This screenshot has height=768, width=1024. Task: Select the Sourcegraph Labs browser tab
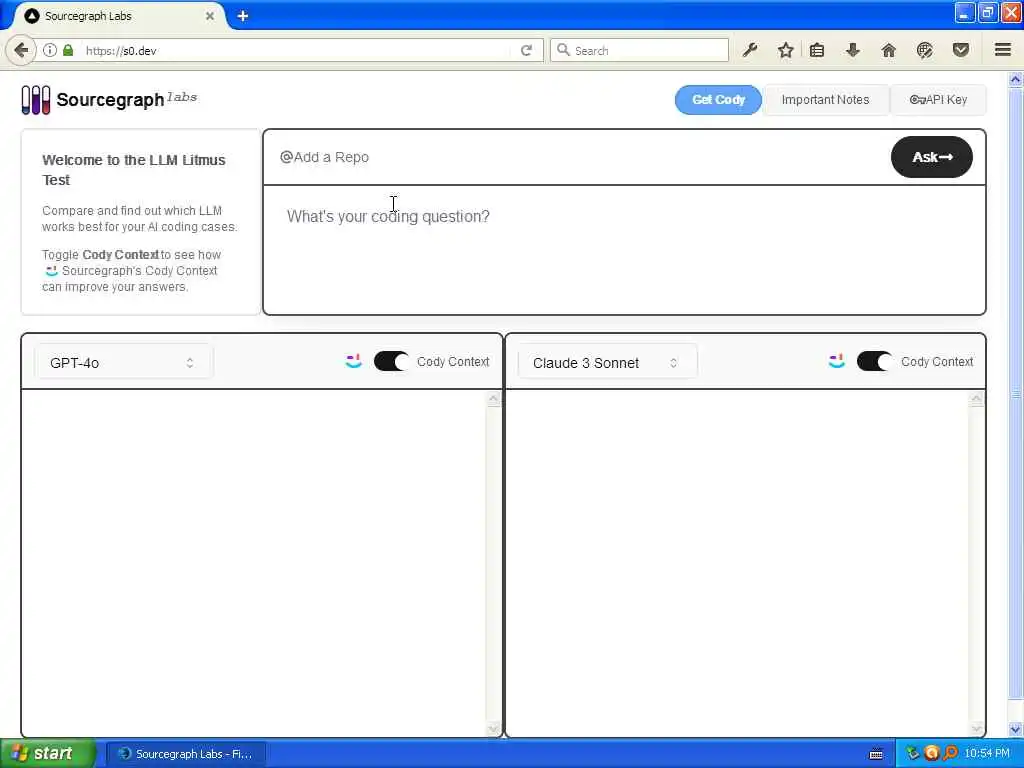pyautogui.click(x=118, y=16)
